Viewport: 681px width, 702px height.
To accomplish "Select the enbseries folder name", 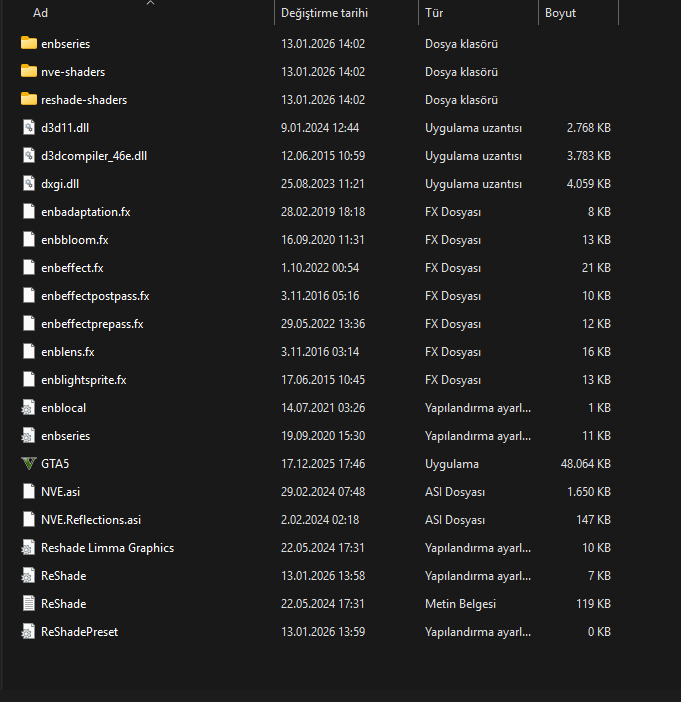I will 65,44.
